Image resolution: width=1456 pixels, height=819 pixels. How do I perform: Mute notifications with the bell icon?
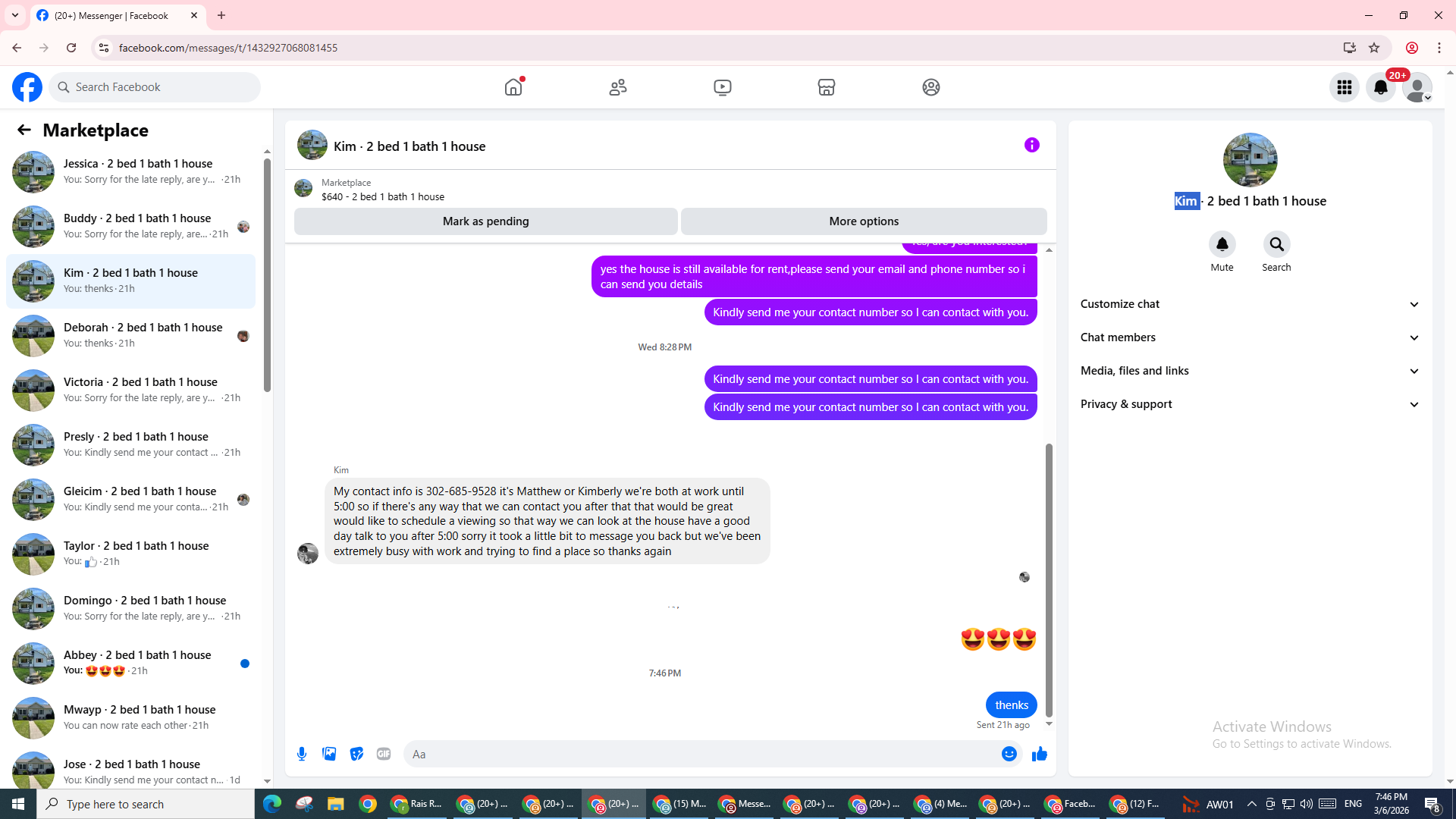[x=1222, y=245]
